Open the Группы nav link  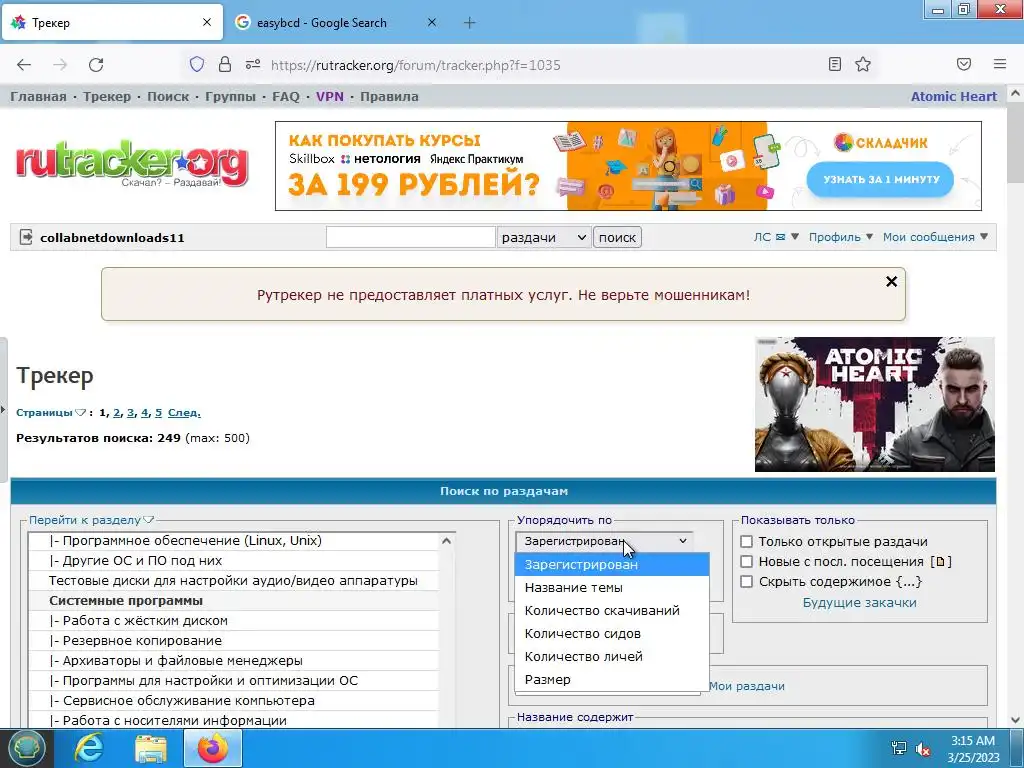[x=231, y=97]
